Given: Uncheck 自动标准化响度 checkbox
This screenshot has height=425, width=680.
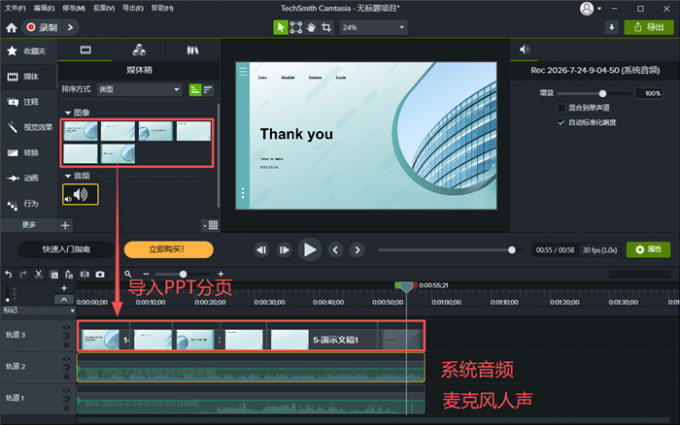Looking at the screenshot, I should pos(561,122).
